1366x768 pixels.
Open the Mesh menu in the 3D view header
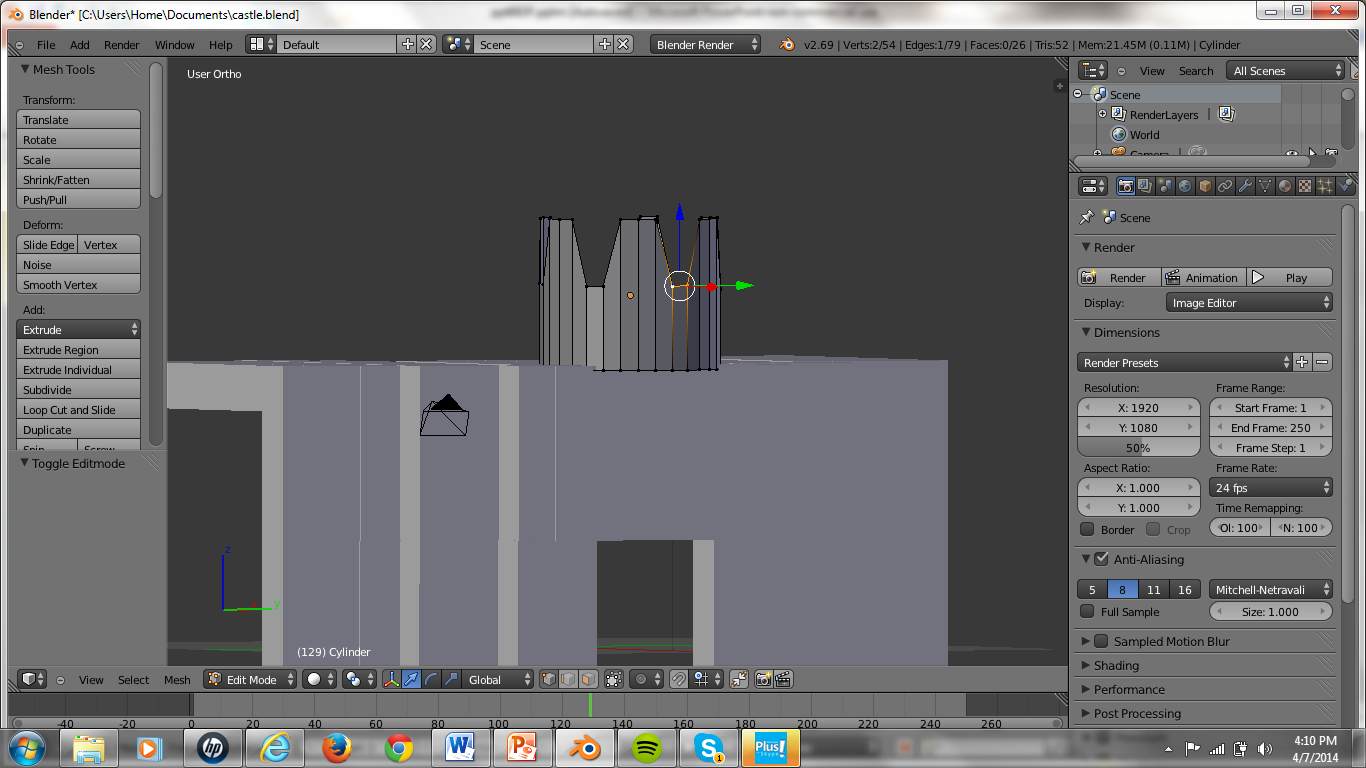(x=177, y=680)
